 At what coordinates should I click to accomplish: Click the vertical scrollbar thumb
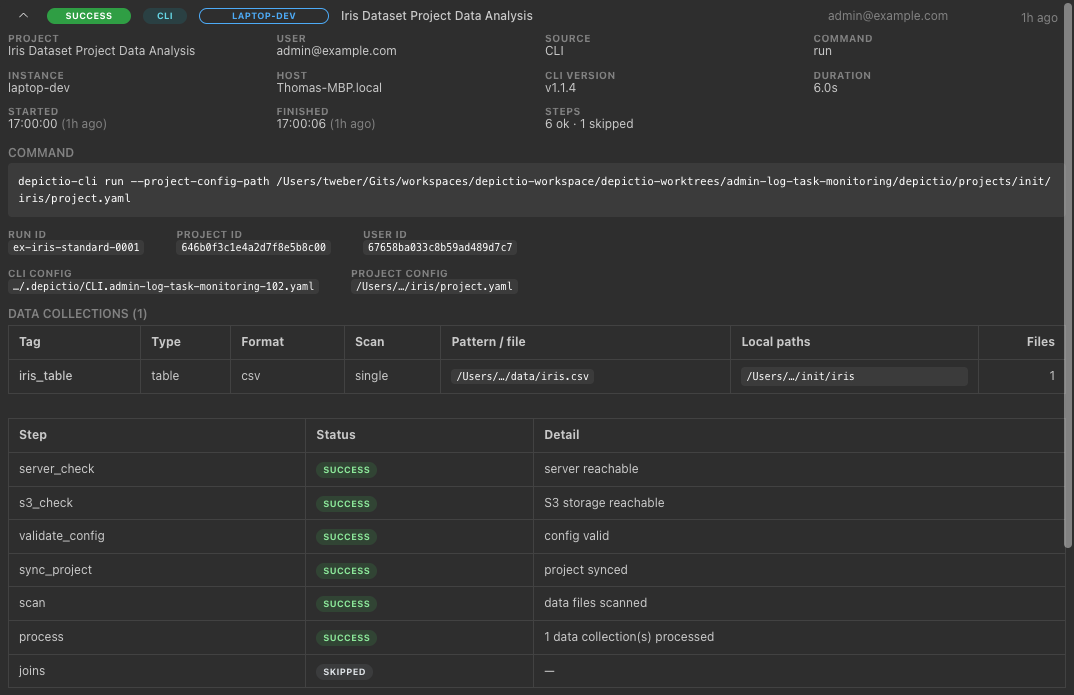[1069, 274]
